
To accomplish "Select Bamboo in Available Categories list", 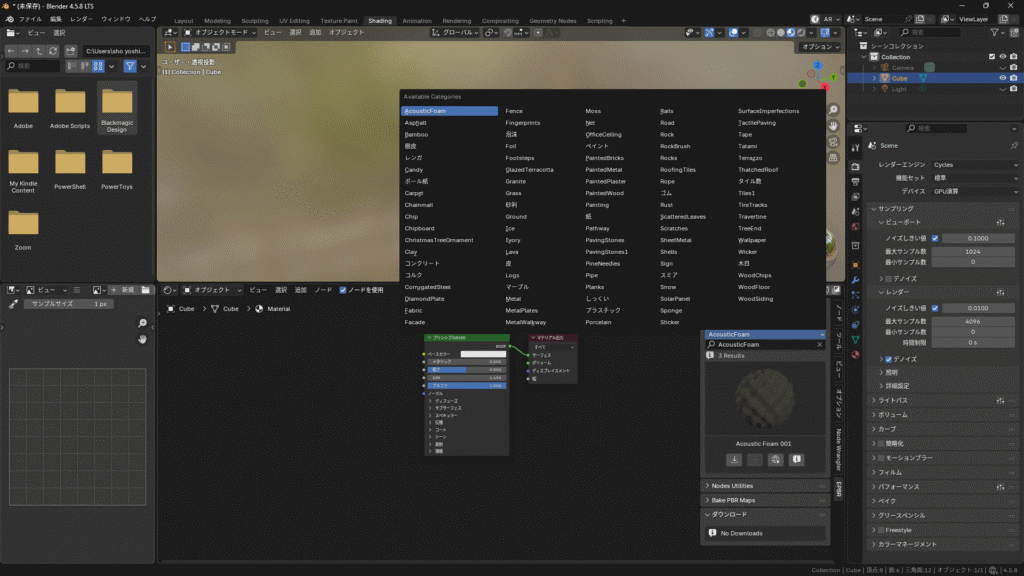I will pyautogui.click(x=416, y=134).
